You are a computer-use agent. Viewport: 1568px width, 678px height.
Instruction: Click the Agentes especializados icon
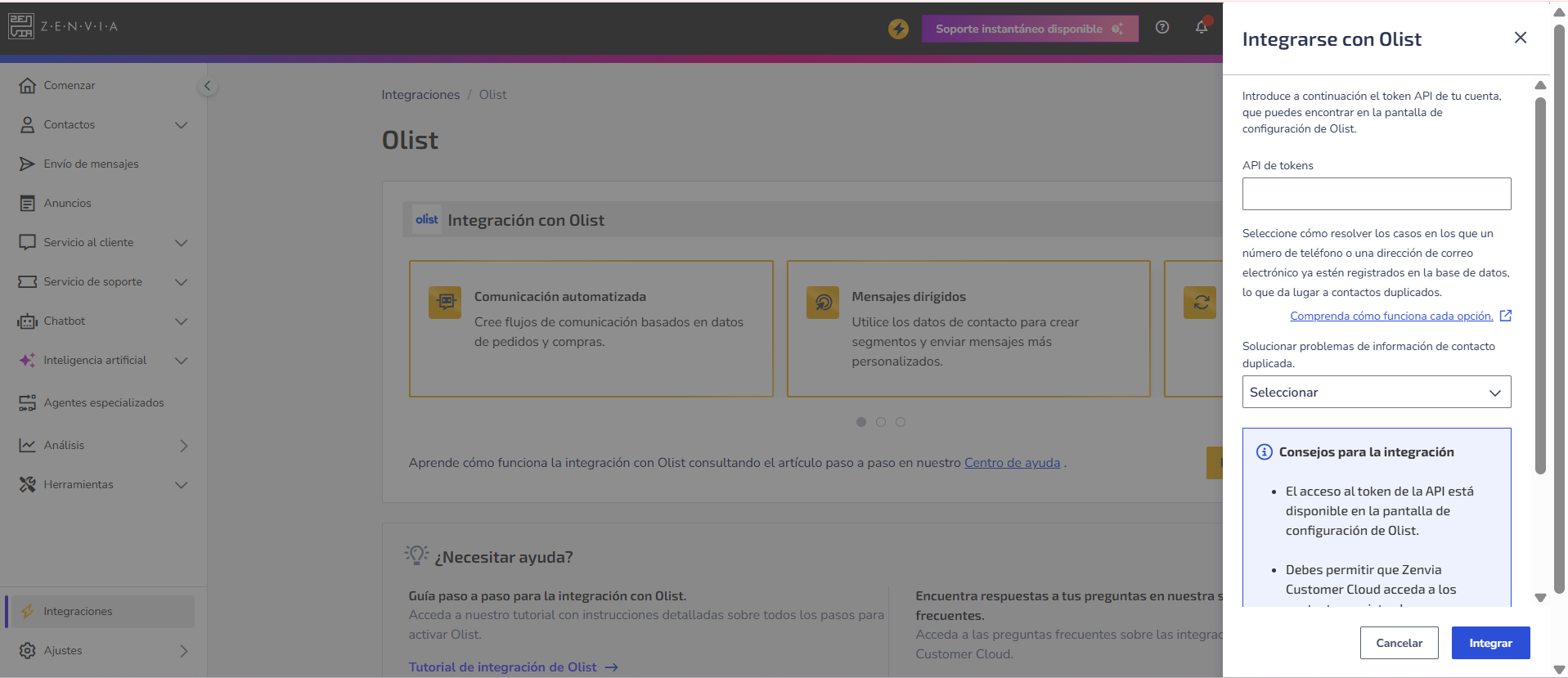pyautogui.click(x=27, y=402)
